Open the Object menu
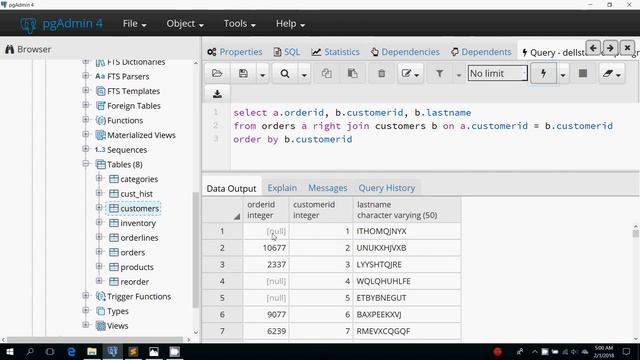Screen dimensions: 640x360 185,24
